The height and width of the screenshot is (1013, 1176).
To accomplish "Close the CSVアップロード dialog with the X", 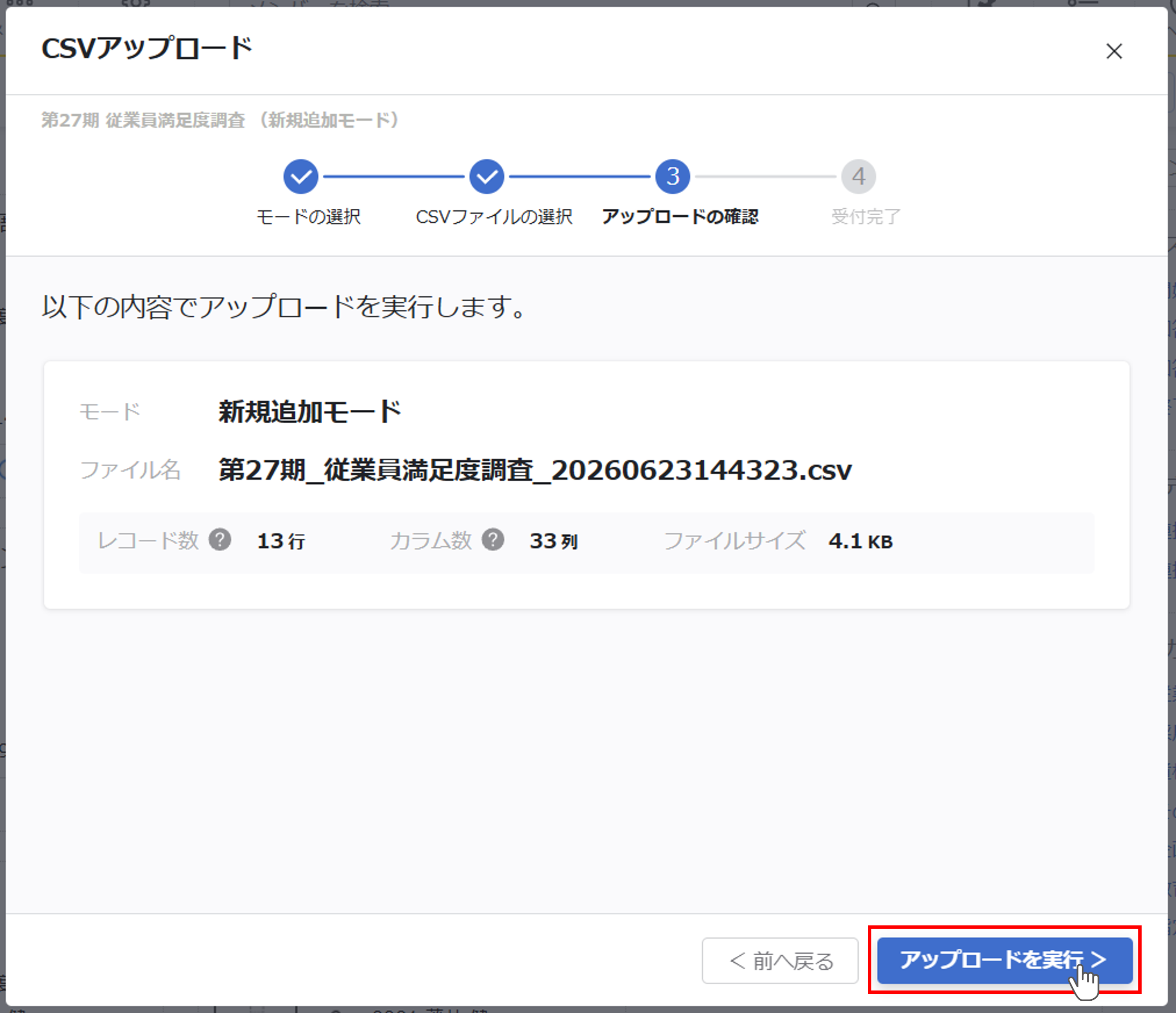I will coord(1114,51).
